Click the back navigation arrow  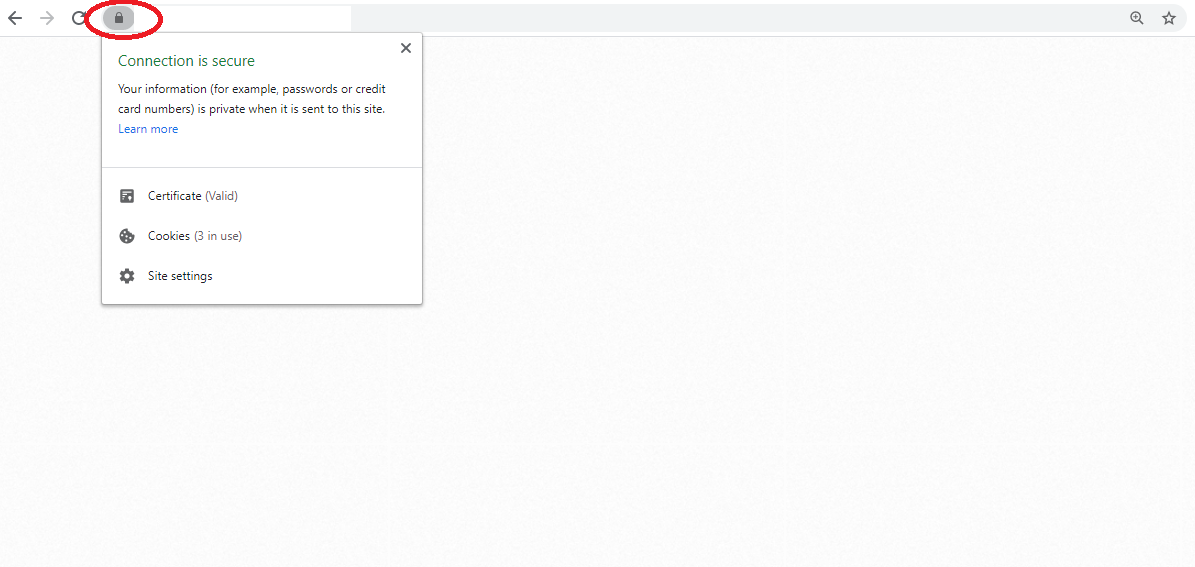pos(15,18)
